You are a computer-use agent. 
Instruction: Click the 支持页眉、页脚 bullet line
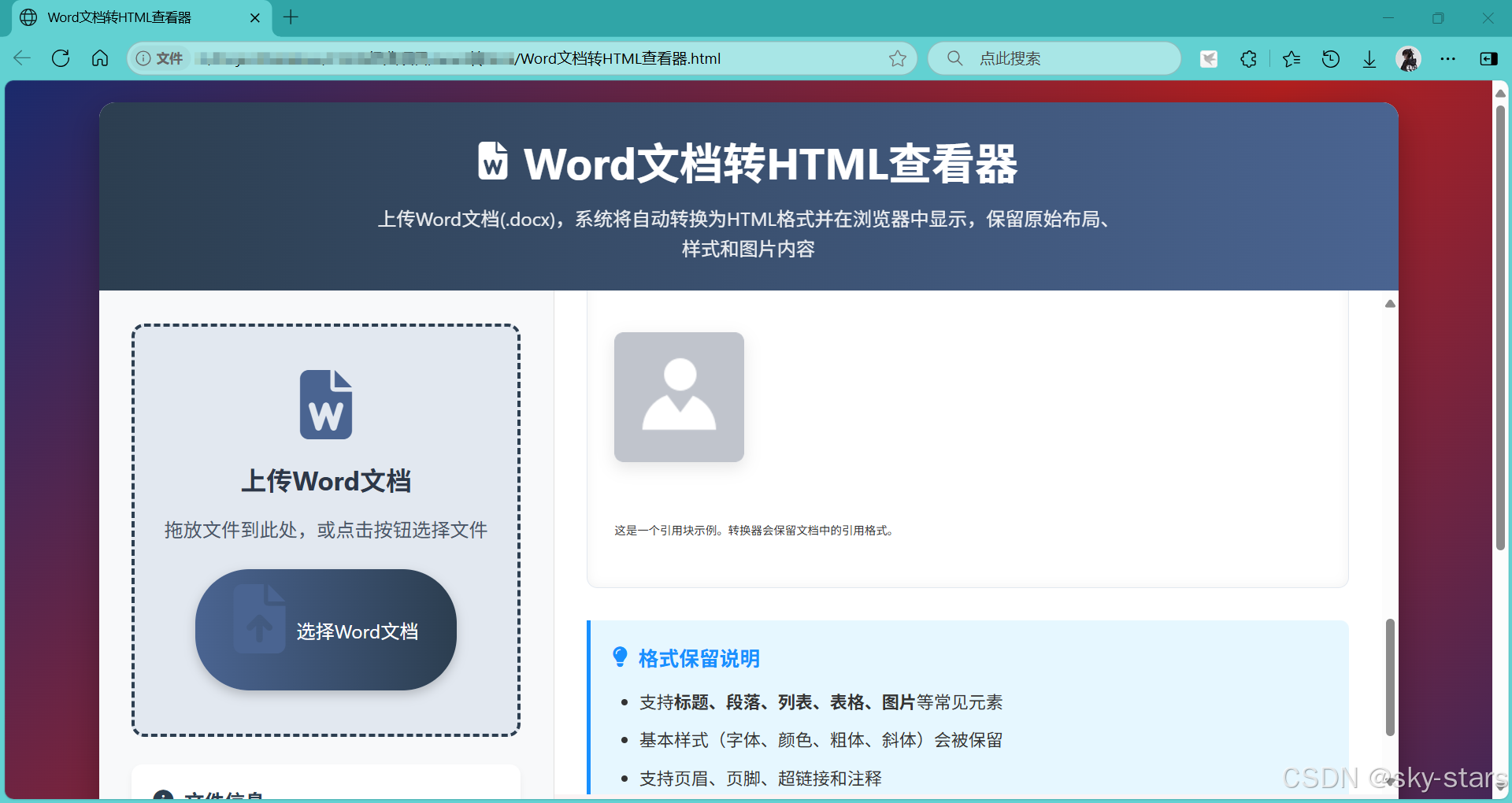point(761,779)
